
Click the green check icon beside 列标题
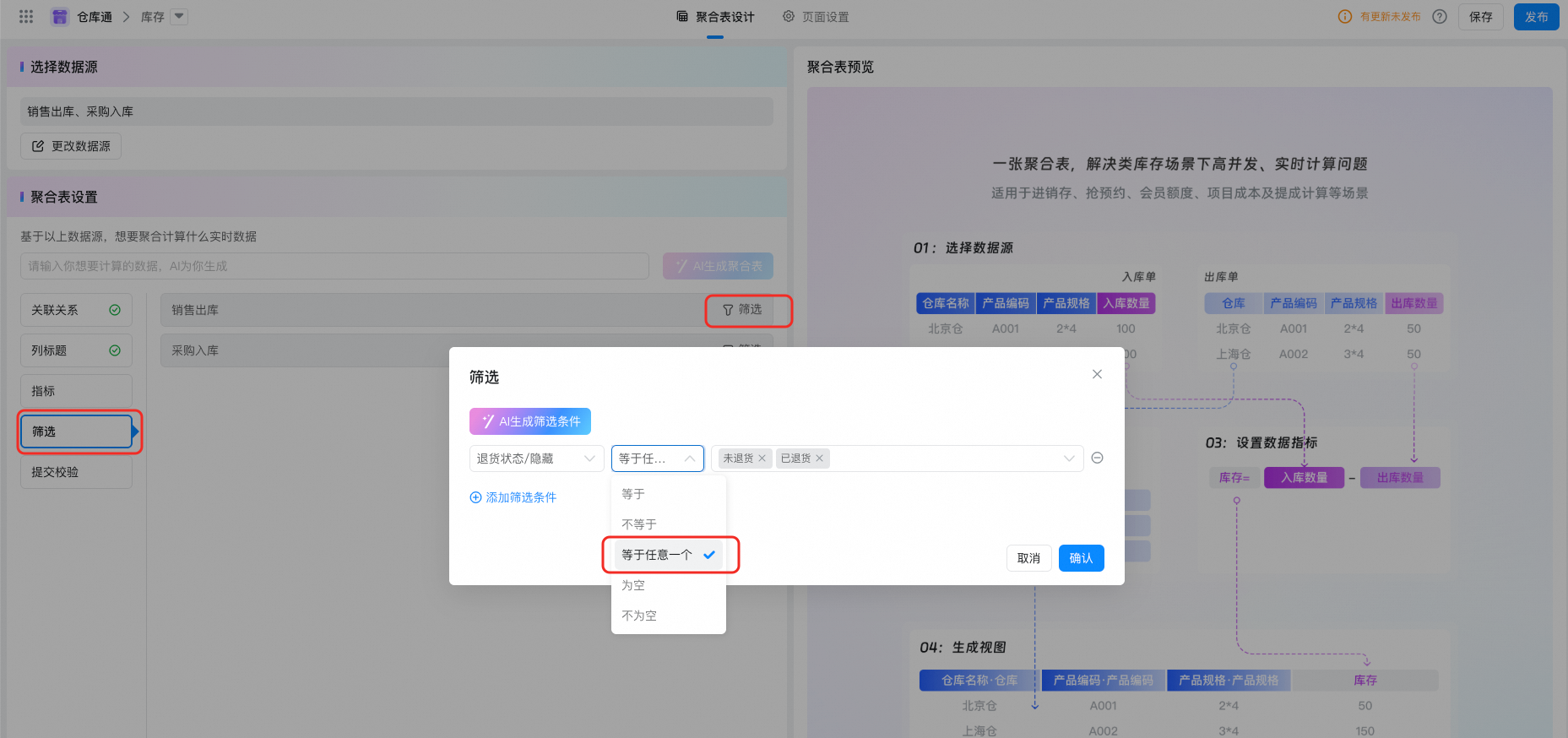coord(115,350)
